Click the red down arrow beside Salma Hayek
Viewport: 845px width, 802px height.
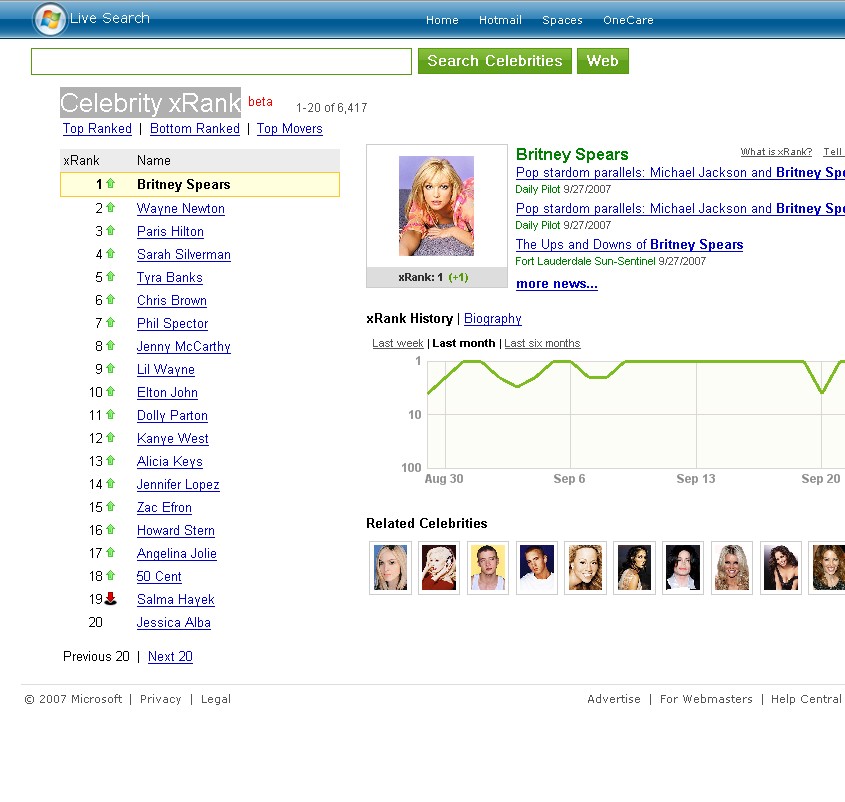click(x=110, y=599)
